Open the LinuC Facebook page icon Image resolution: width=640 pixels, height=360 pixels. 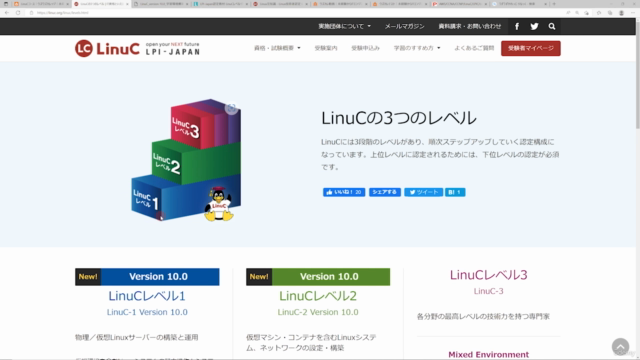[517, 26]
